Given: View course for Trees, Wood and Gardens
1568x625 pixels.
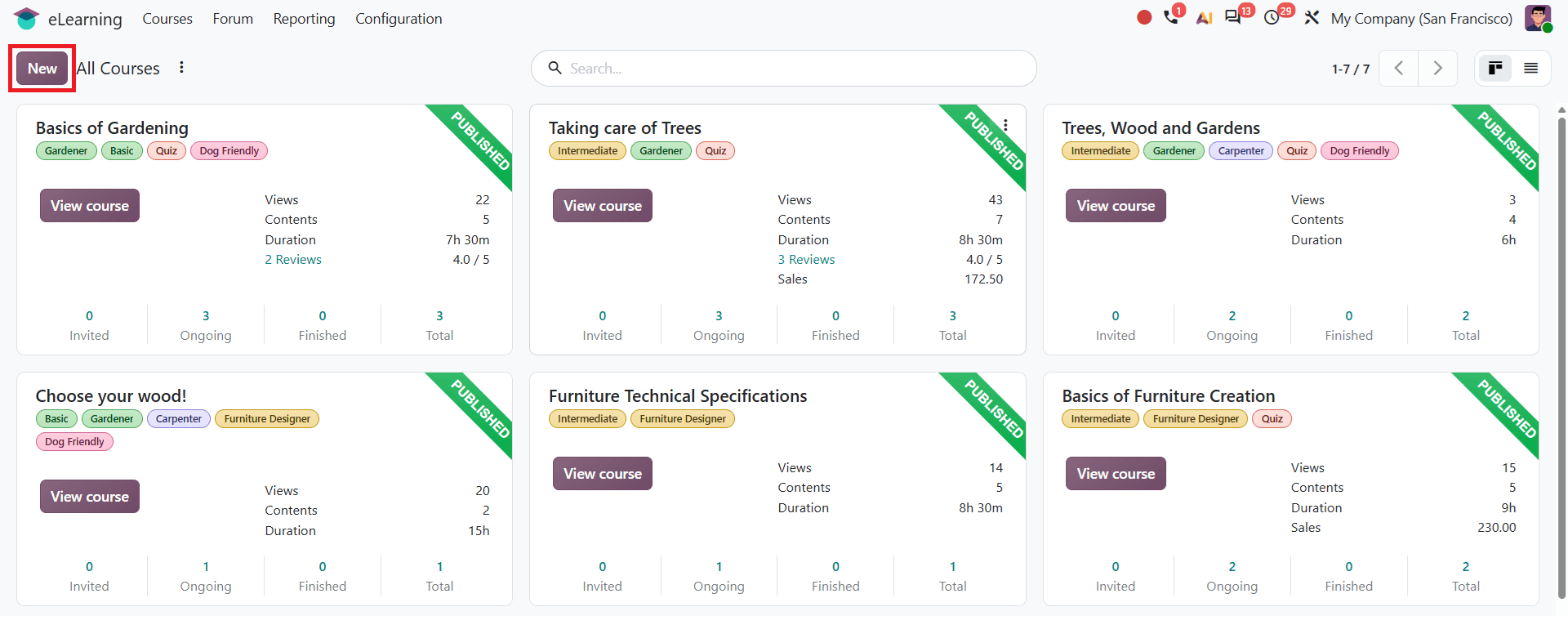Looking at the screenshot, I should [x=1116, y=205].
